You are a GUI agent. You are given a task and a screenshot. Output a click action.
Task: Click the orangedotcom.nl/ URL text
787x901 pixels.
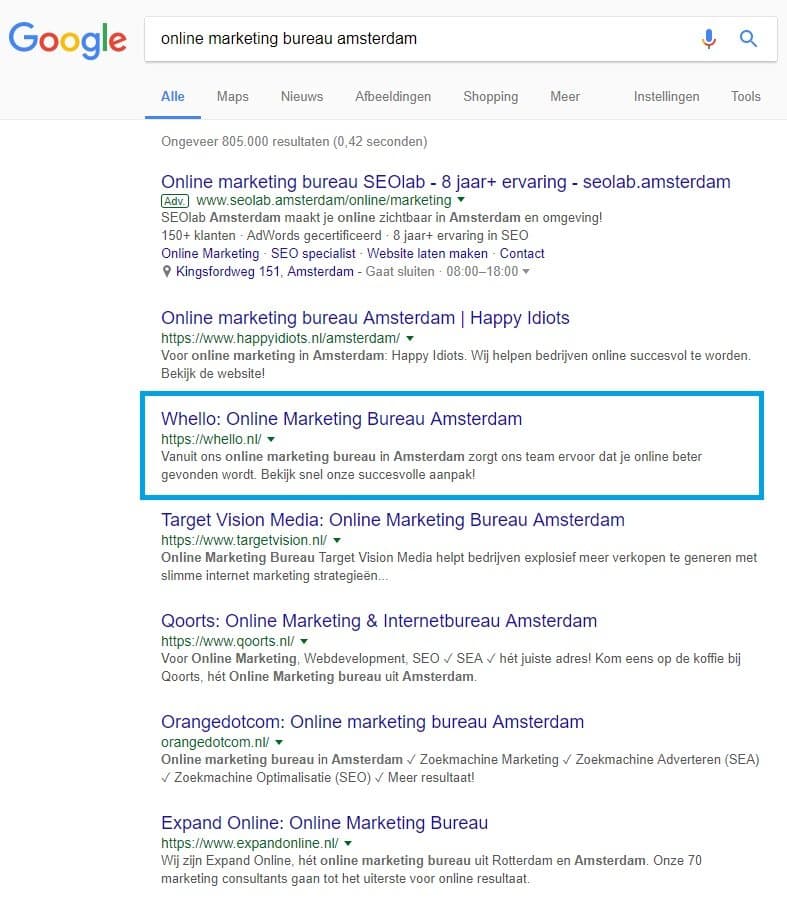tap(215, 742)
